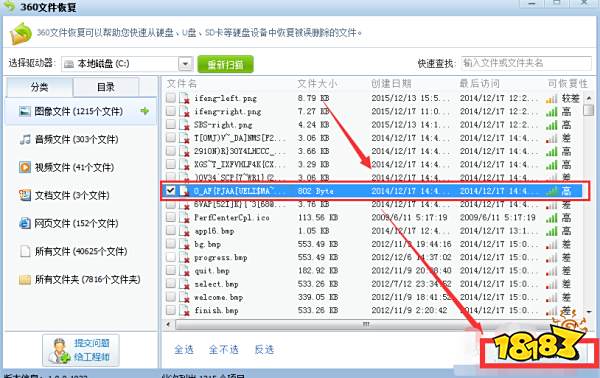Click the 文档文件 document icon
Screen dimensions: 600x378
[25, 196]
